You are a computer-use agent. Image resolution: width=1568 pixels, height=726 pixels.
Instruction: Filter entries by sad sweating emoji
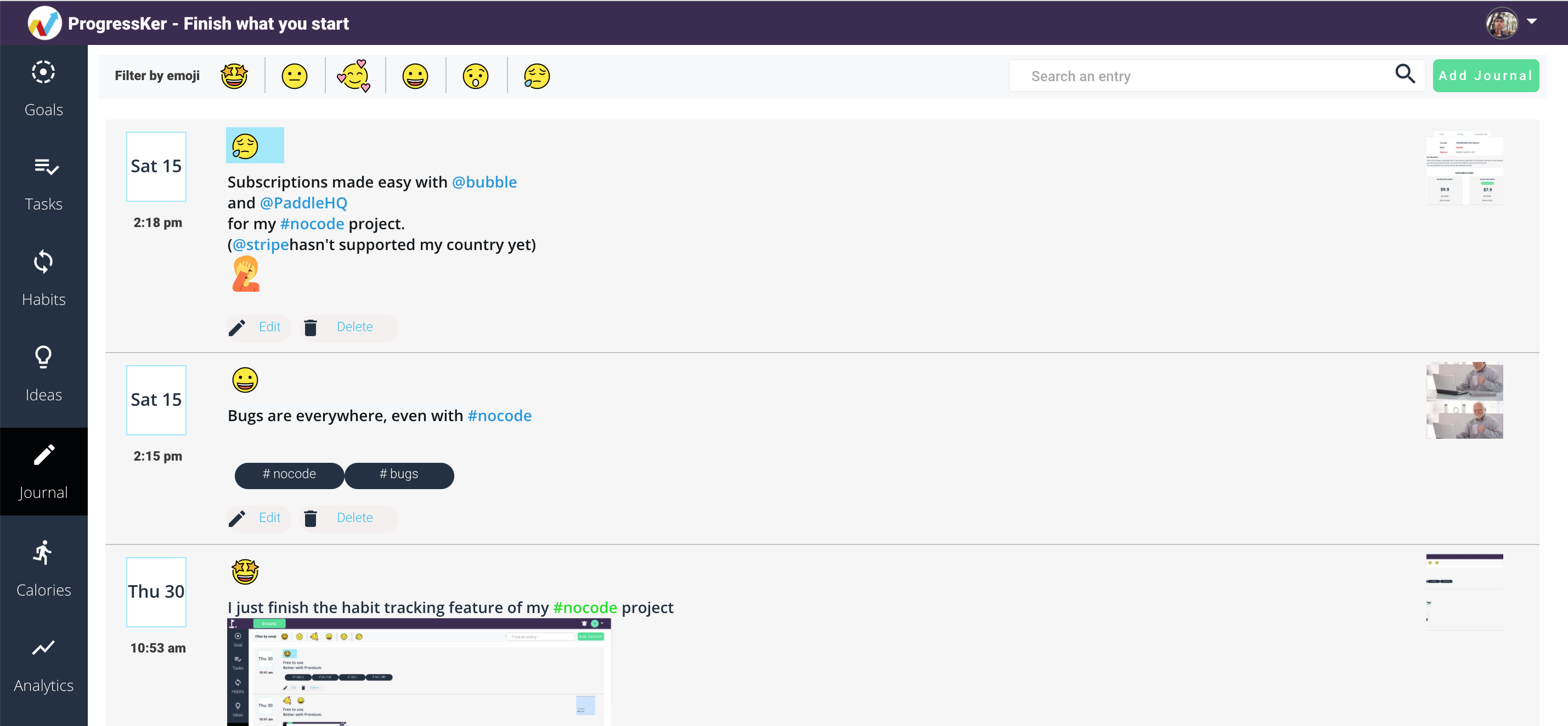click(x=536, y=76)
